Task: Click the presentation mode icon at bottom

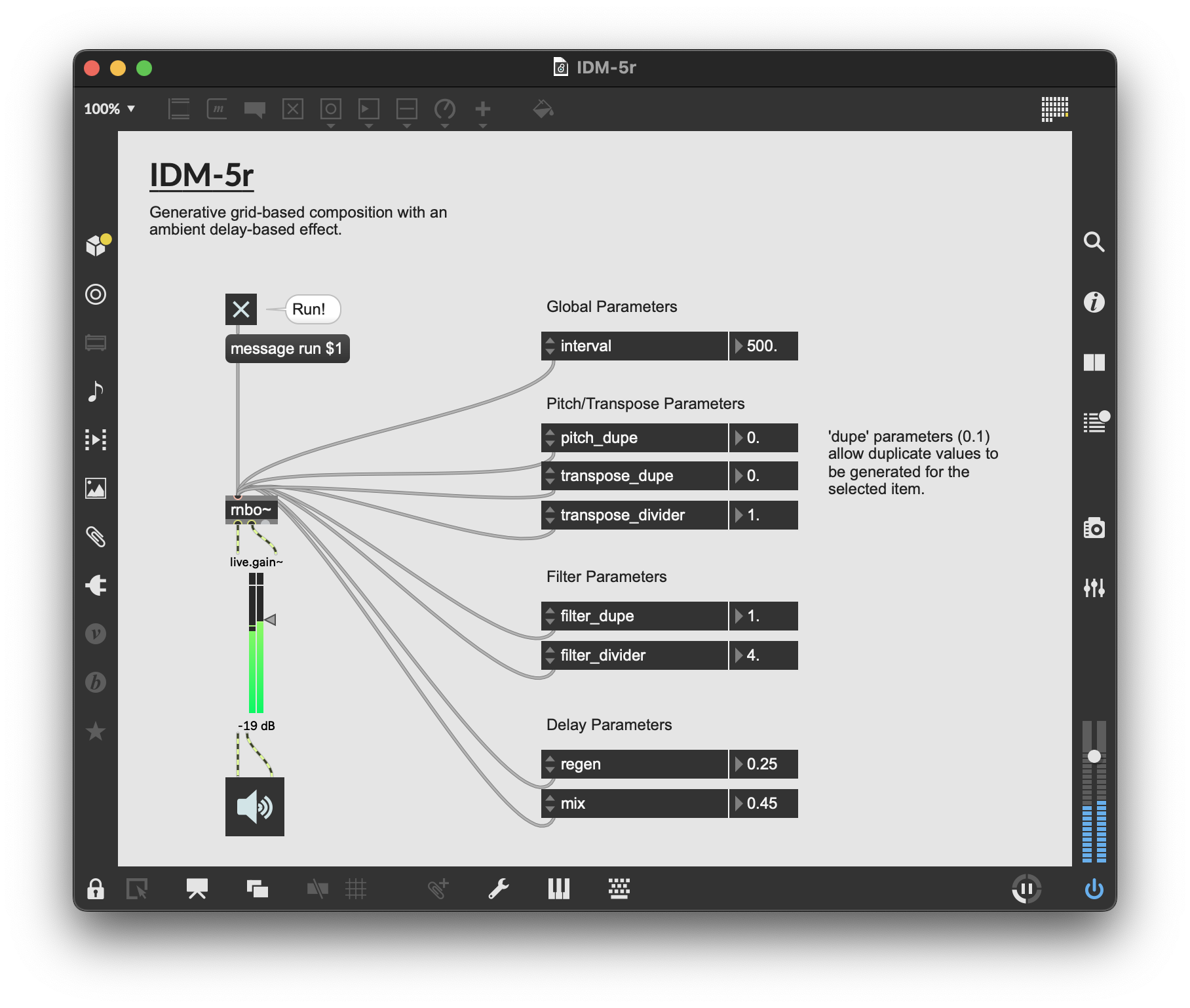Action: 197,889
